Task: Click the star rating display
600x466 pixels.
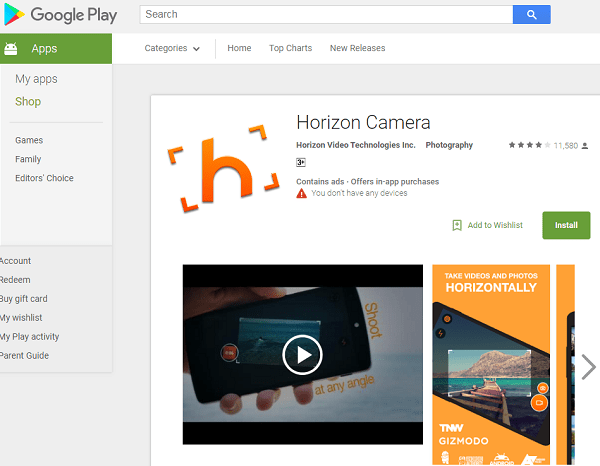Action: [x=530, y=145]
